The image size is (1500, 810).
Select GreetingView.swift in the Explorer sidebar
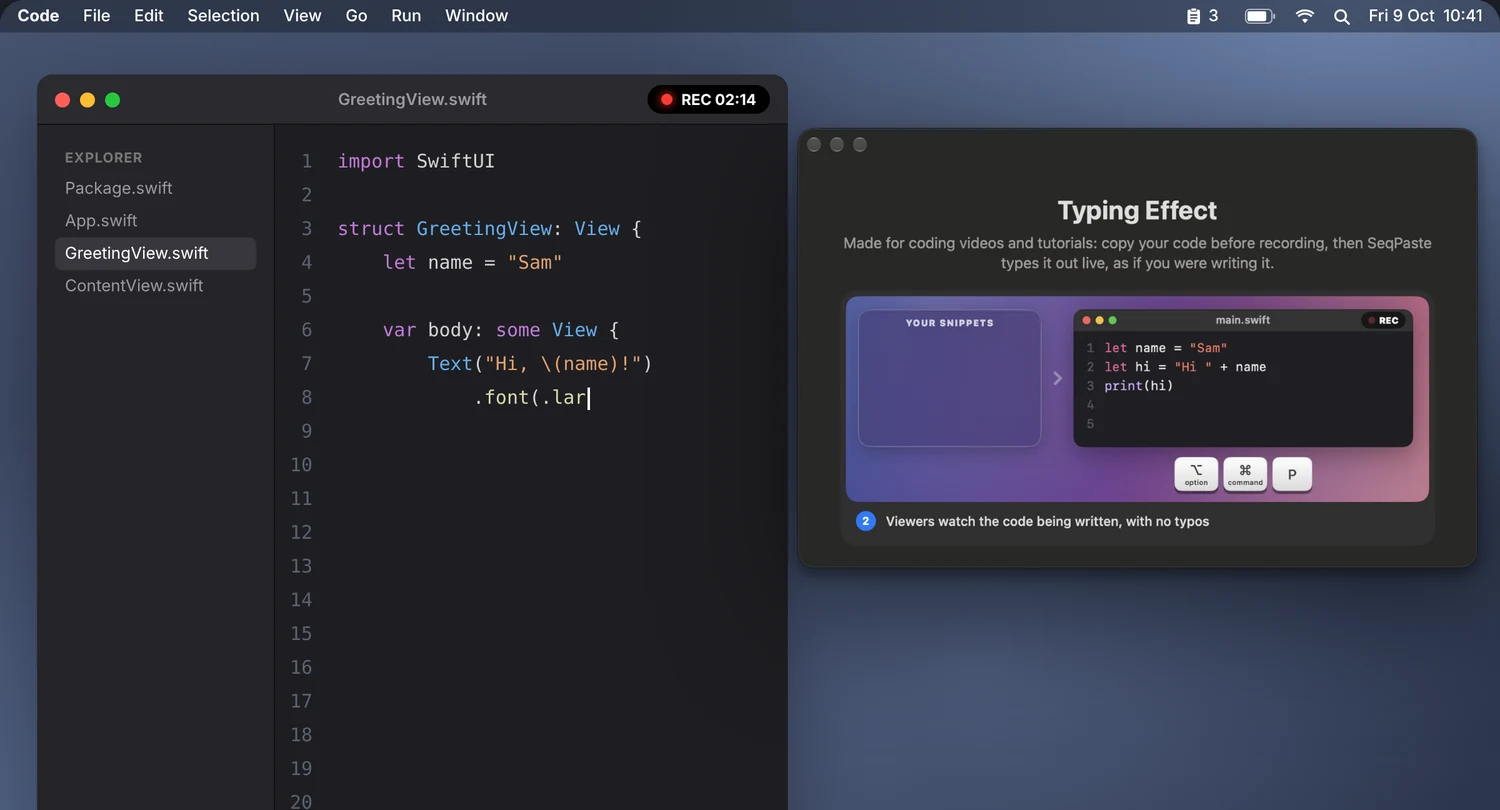click(x=156, y=253)
